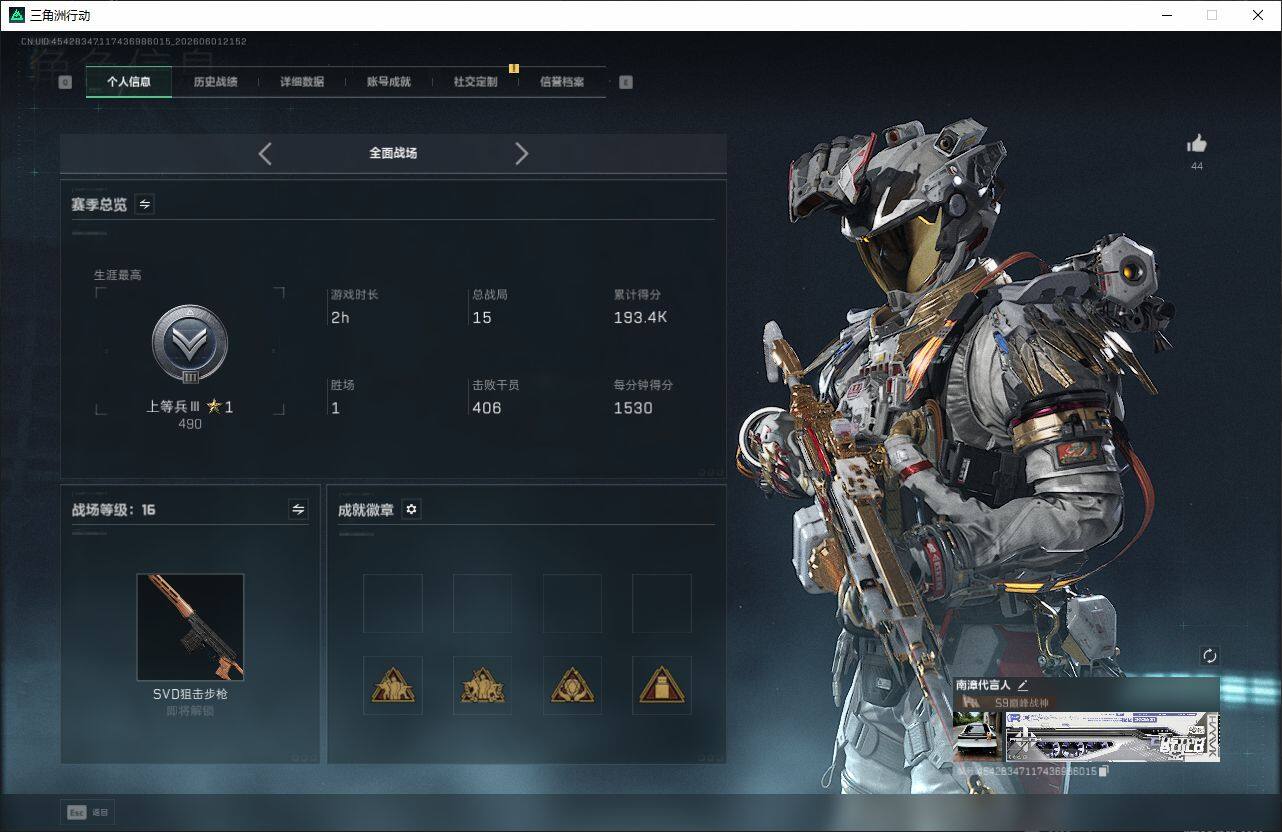Screen dimensions: 1282x832
Task: Click the CN UID text under the title bar
Action: (134, 42)
